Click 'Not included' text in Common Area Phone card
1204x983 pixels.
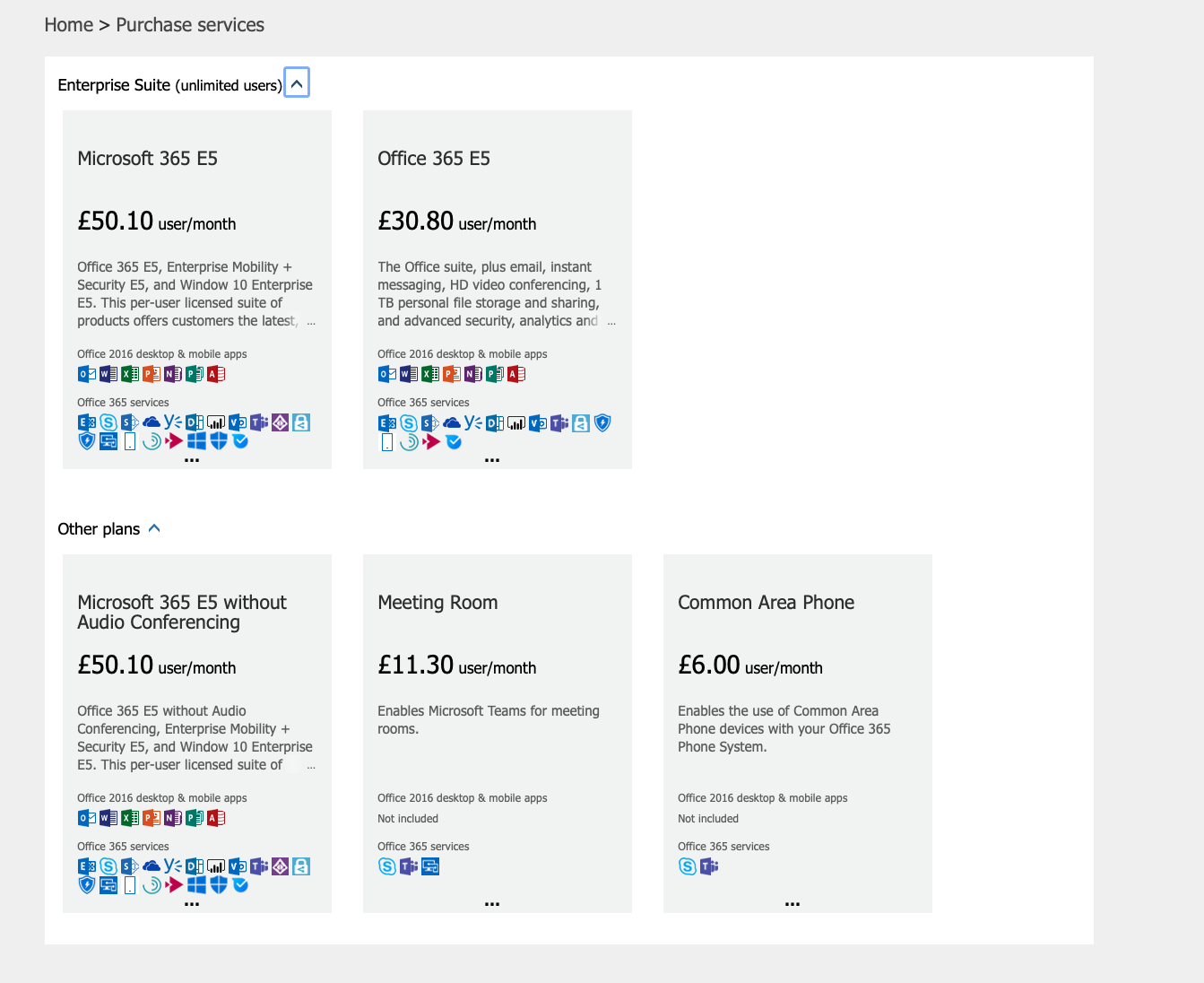pos(708,819)
